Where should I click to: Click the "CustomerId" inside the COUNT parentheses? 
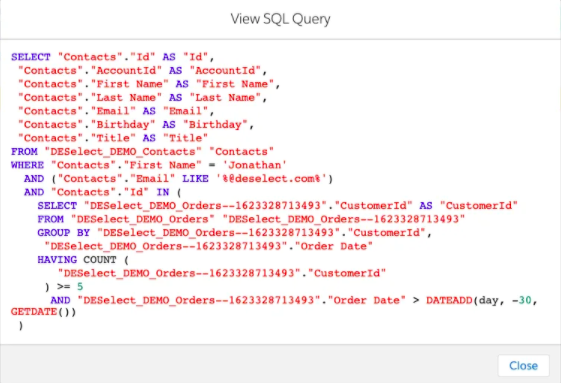coord(347,273)
